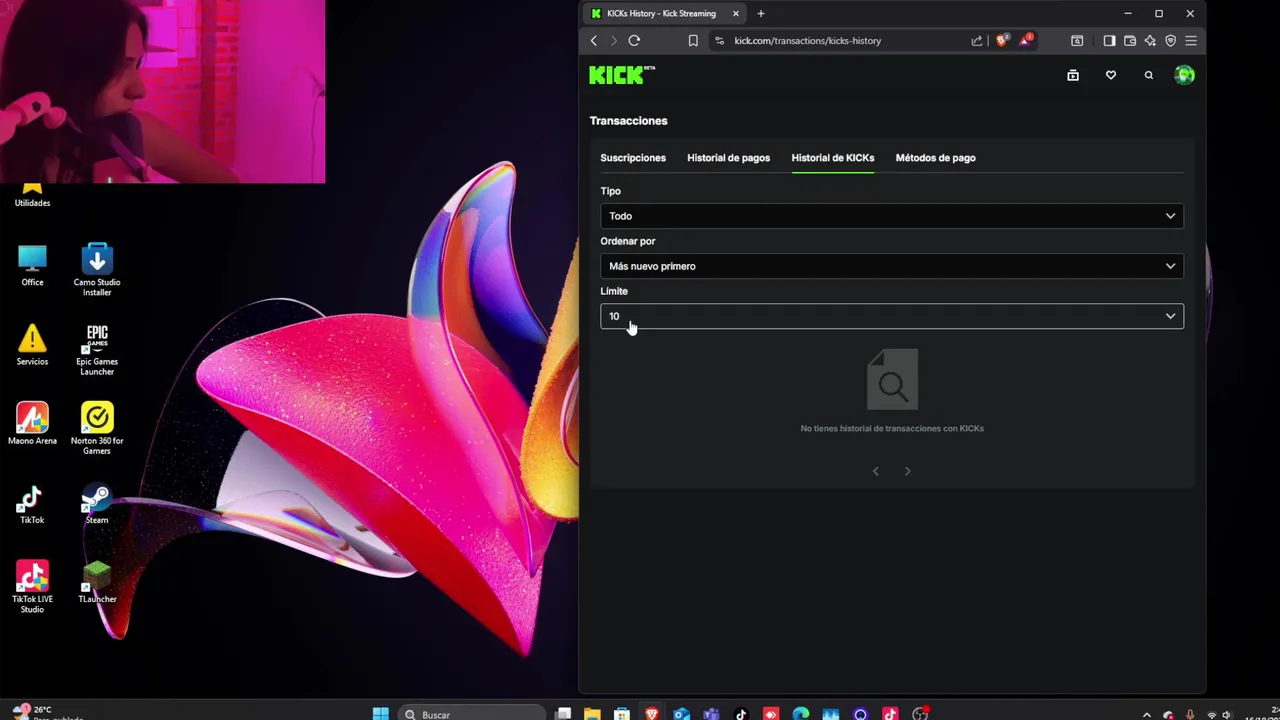The image size is (1280, 720).
Task: Open Norton 360 for Gamers desktop icon
Action: pos(97,428)
